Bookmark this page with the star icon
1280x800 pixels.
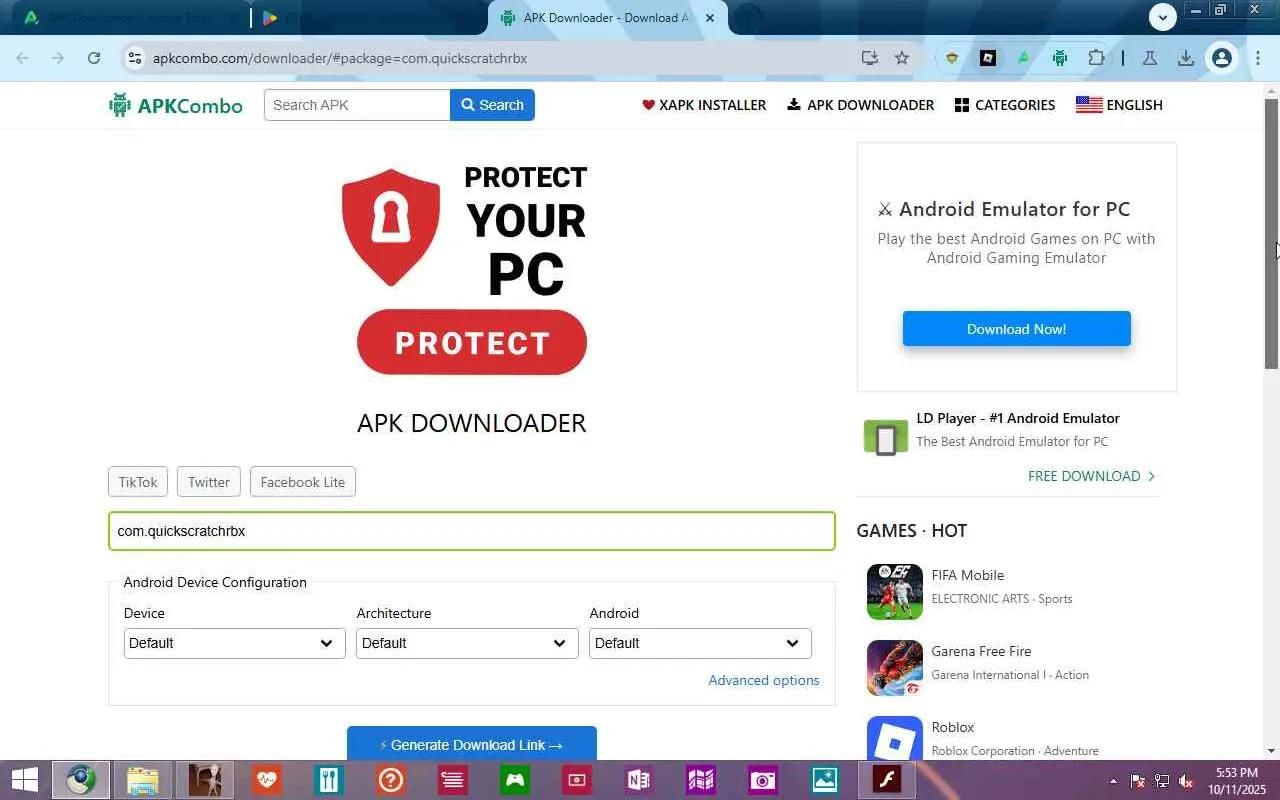pos(902,58)
